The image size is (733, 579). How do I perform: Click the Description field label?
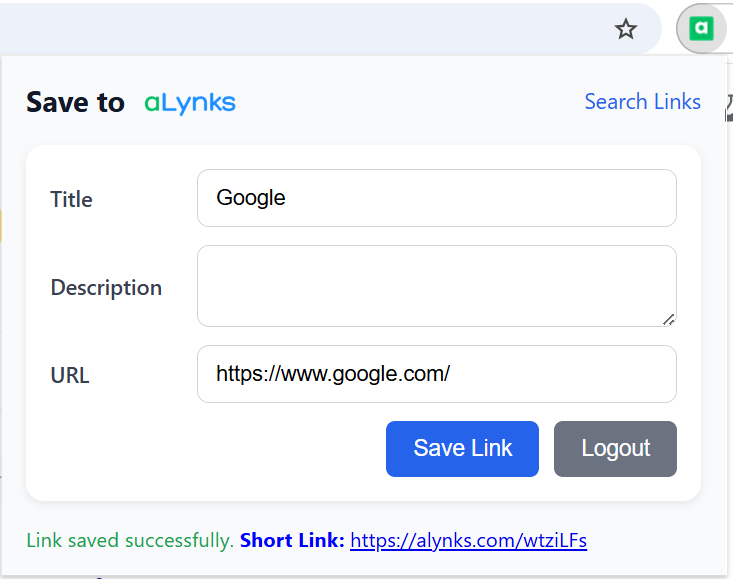106,288
